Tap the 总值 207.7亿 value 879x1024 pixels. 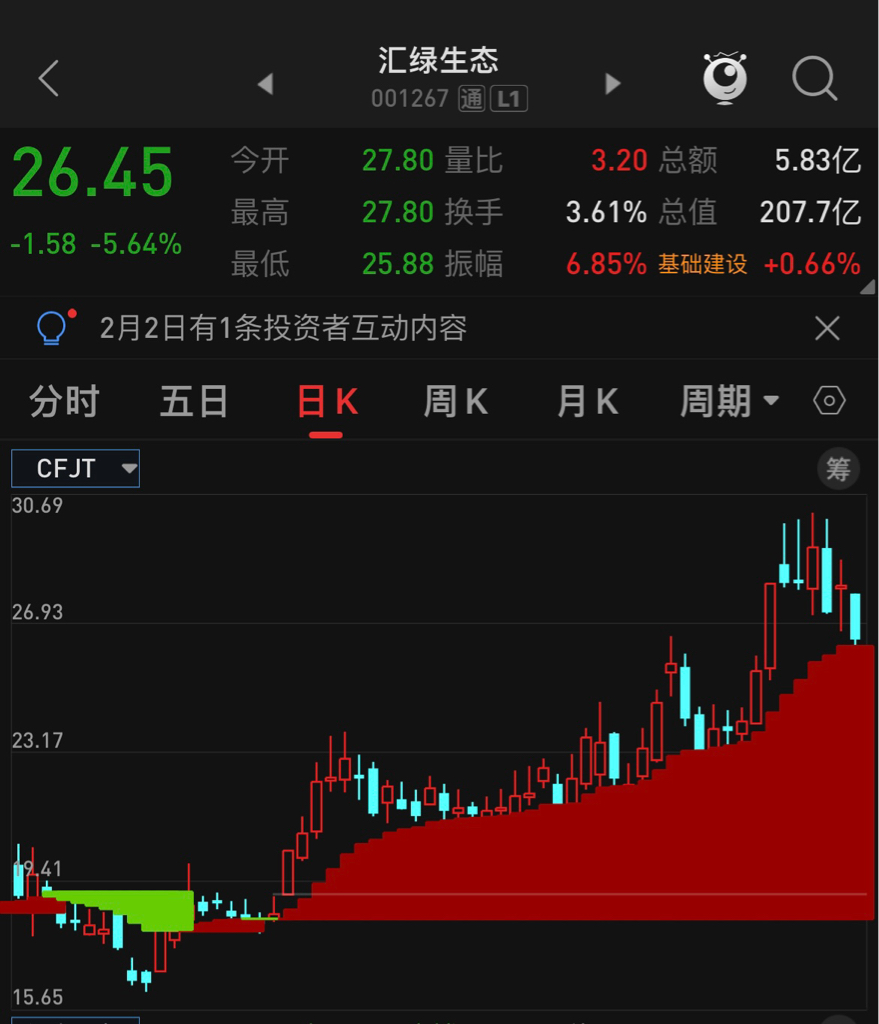[x=810, y=212]
